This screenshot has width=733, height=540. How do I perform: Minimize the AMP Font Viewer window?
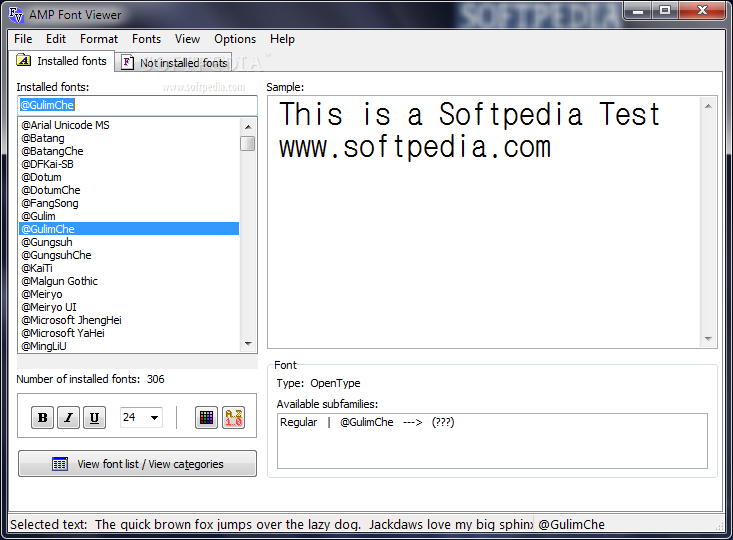pos(638,11)
